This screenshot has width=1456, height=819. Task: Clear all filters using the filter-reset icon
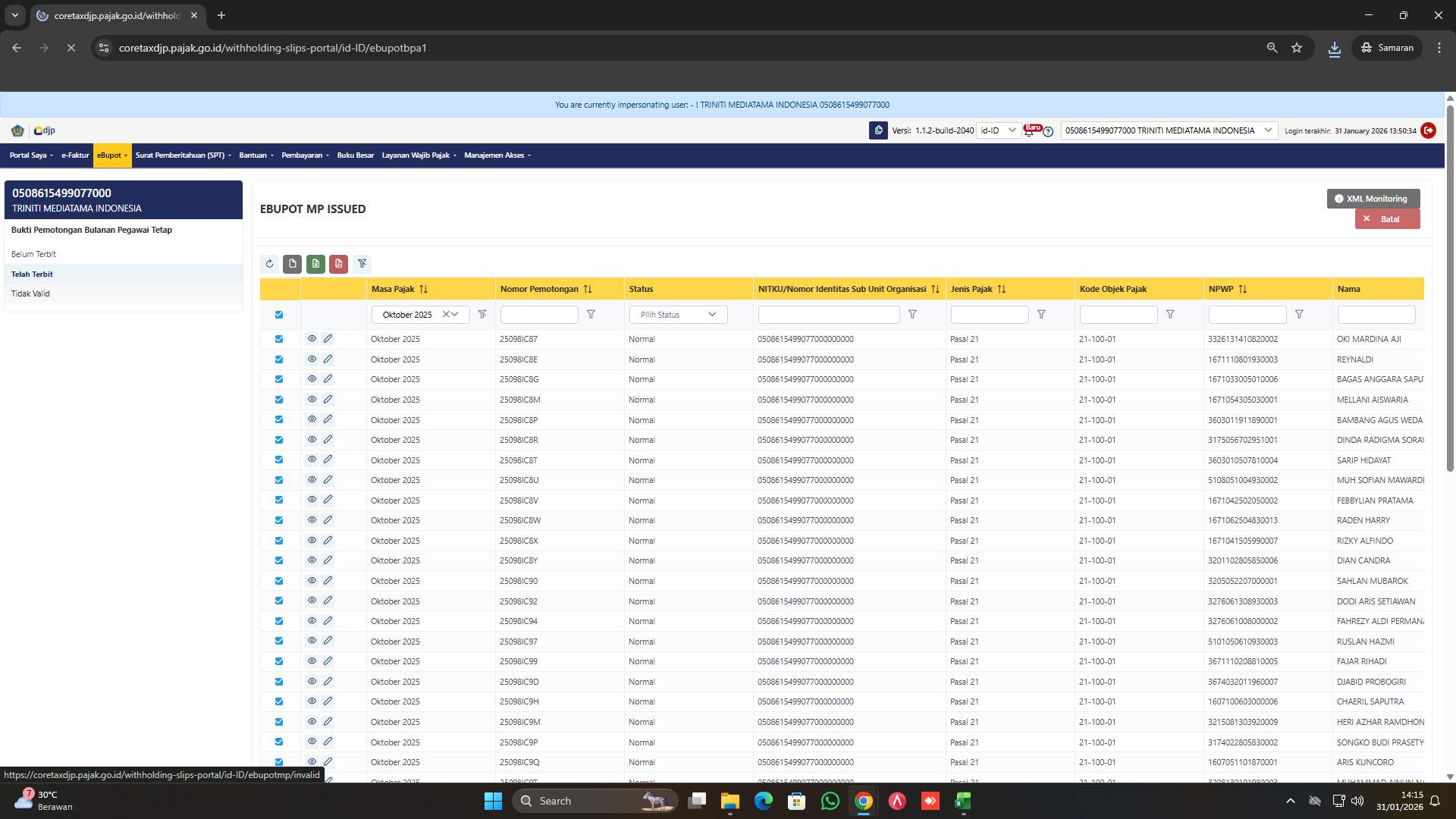coord(362,264)
